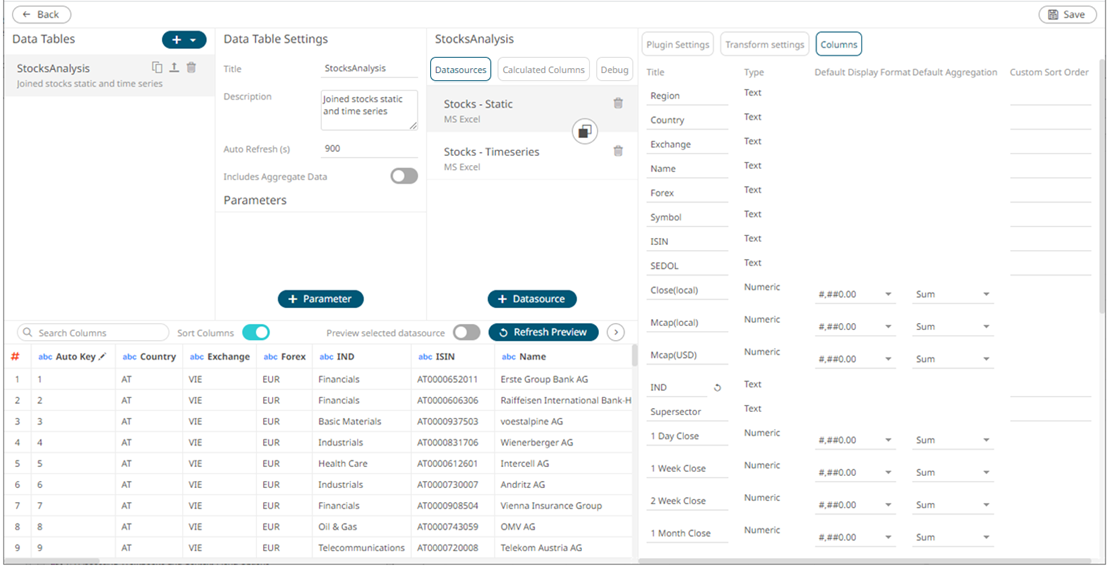Viewport: 1110px width, 568px height.
Task: Click the upload icon beside StocksAnalysis
Action: click(x=174, y=67)
